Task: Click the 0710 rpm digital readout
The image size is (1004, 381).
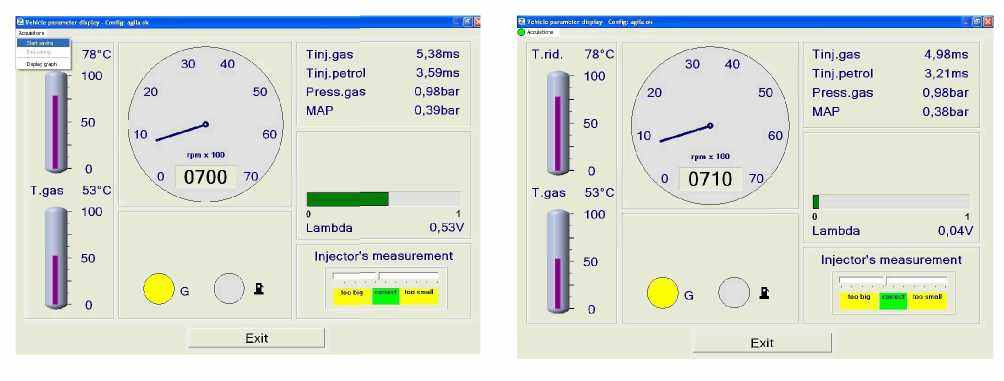Action: [710, 179]
